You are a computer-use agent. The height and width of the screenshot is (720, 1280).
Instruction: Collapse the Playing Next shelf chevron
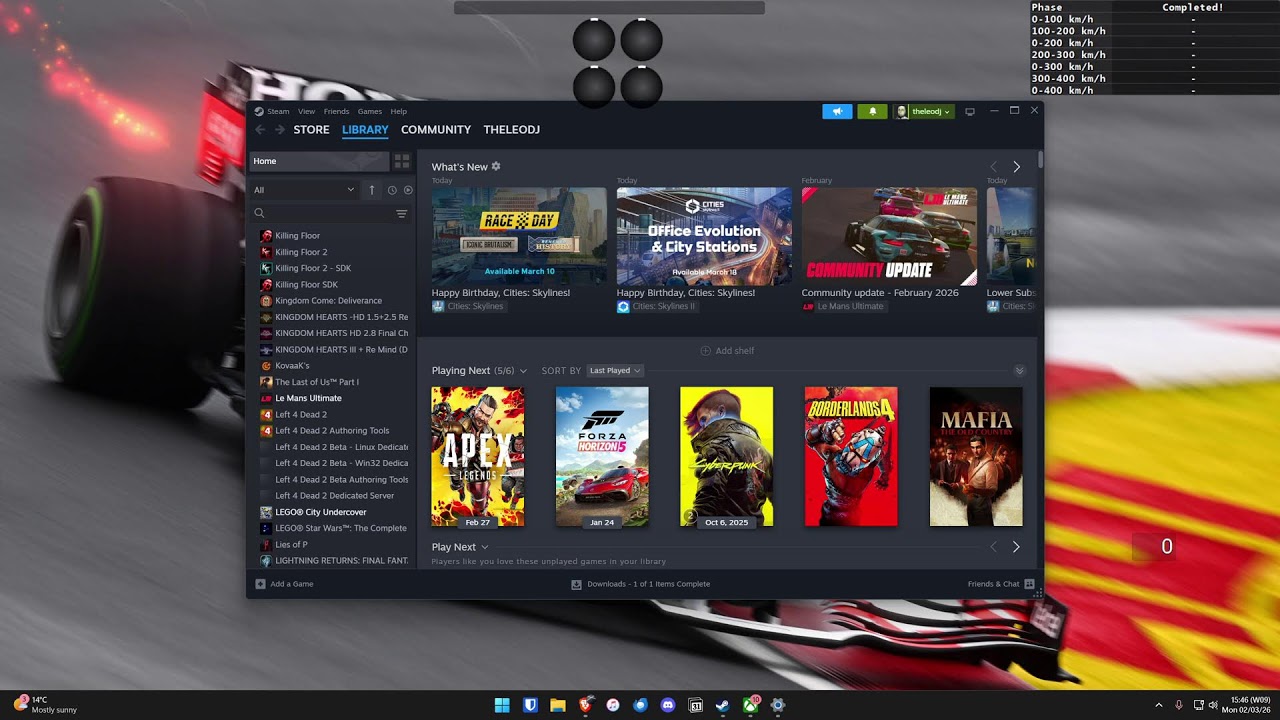(x=1020, y=371)
